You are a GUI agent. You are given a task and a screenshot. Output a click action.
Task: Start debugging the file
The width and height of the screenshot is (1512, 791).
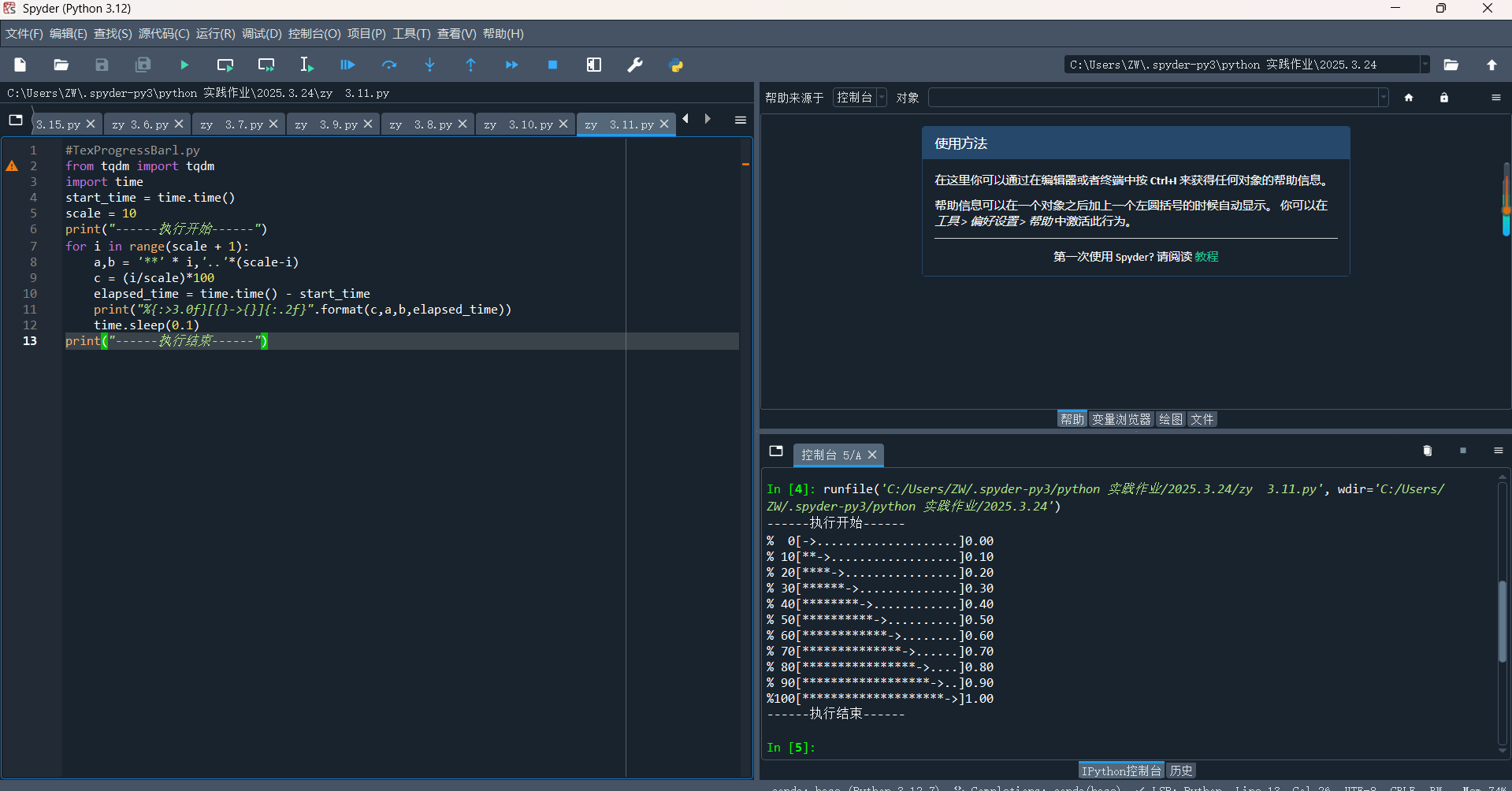[x=348, y=65]
